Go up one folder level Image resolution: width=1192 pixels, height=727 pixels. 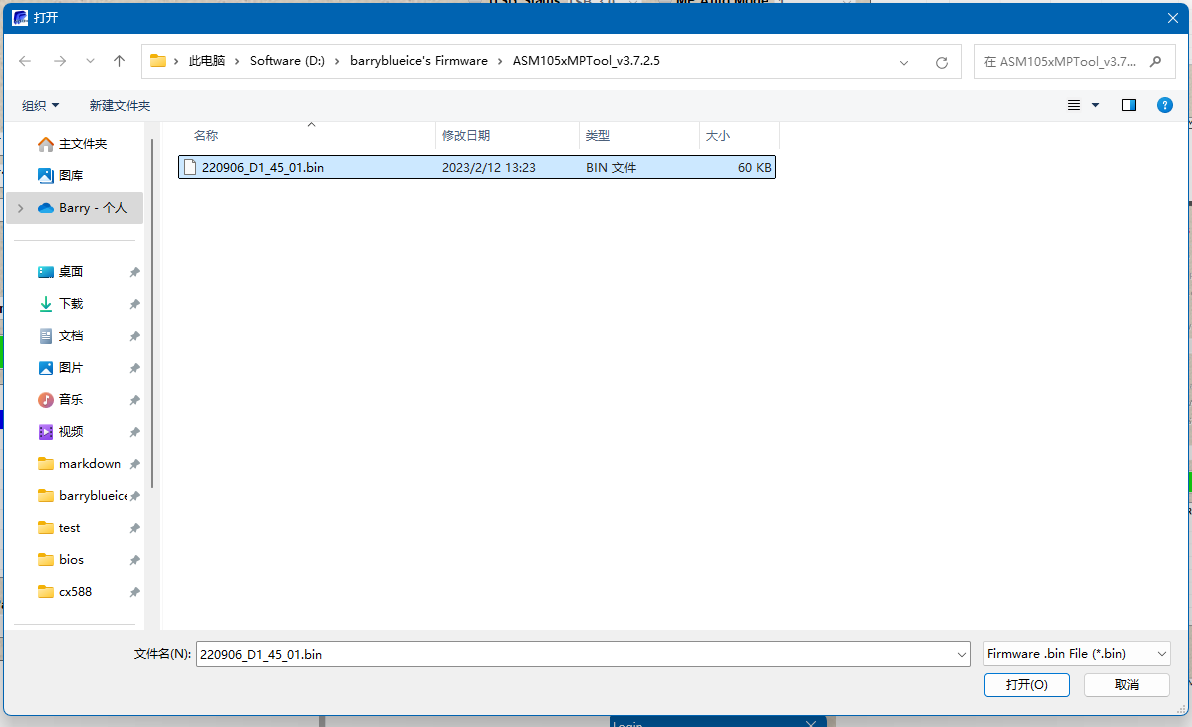click(119, 62)
